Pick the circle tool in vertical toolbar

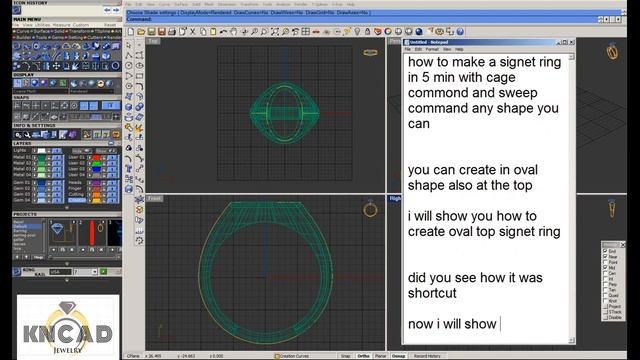click(x=129, y=65)
